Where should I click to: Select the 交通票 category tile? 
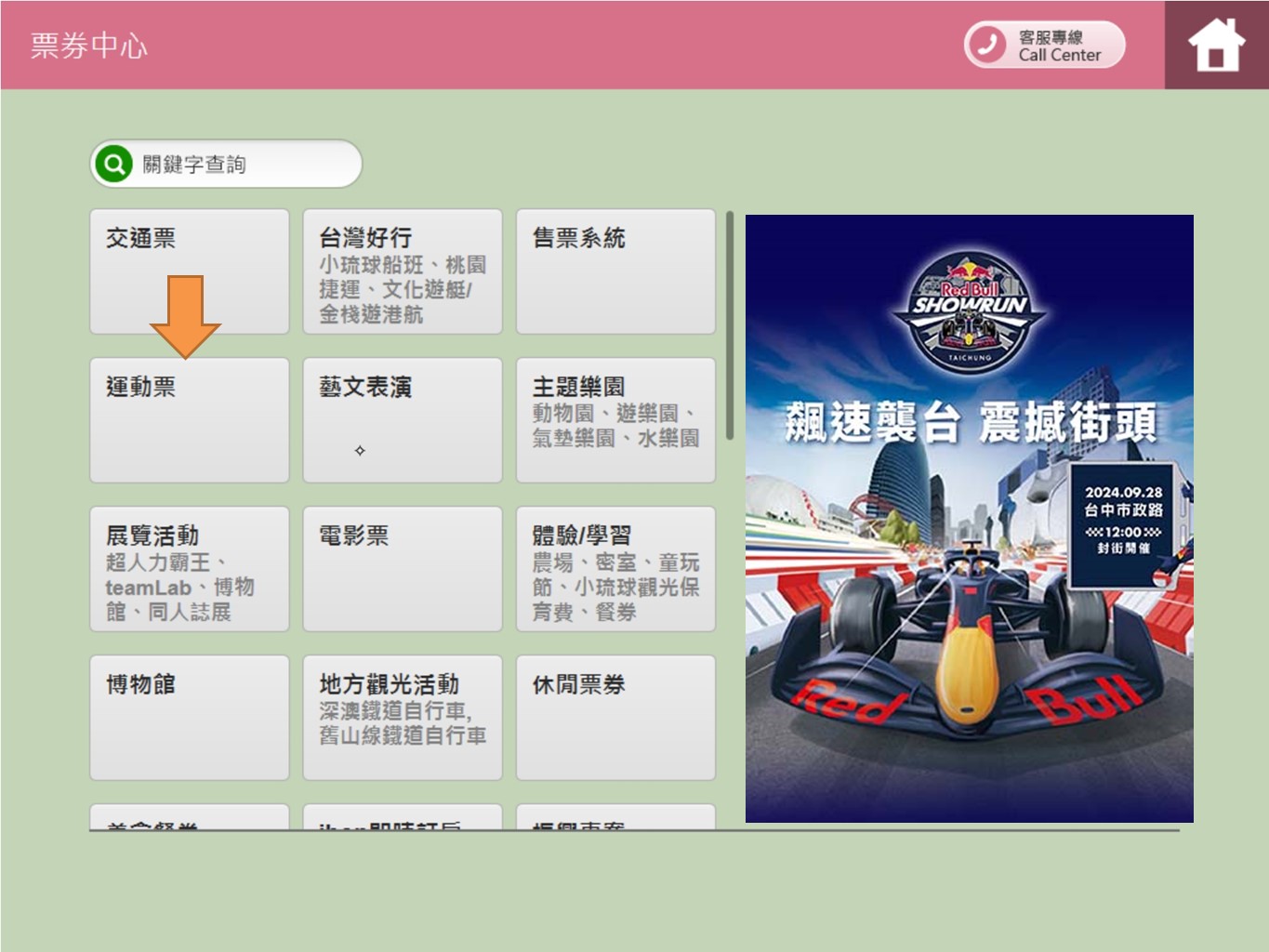pyautogui.click(x=189, y=271)
